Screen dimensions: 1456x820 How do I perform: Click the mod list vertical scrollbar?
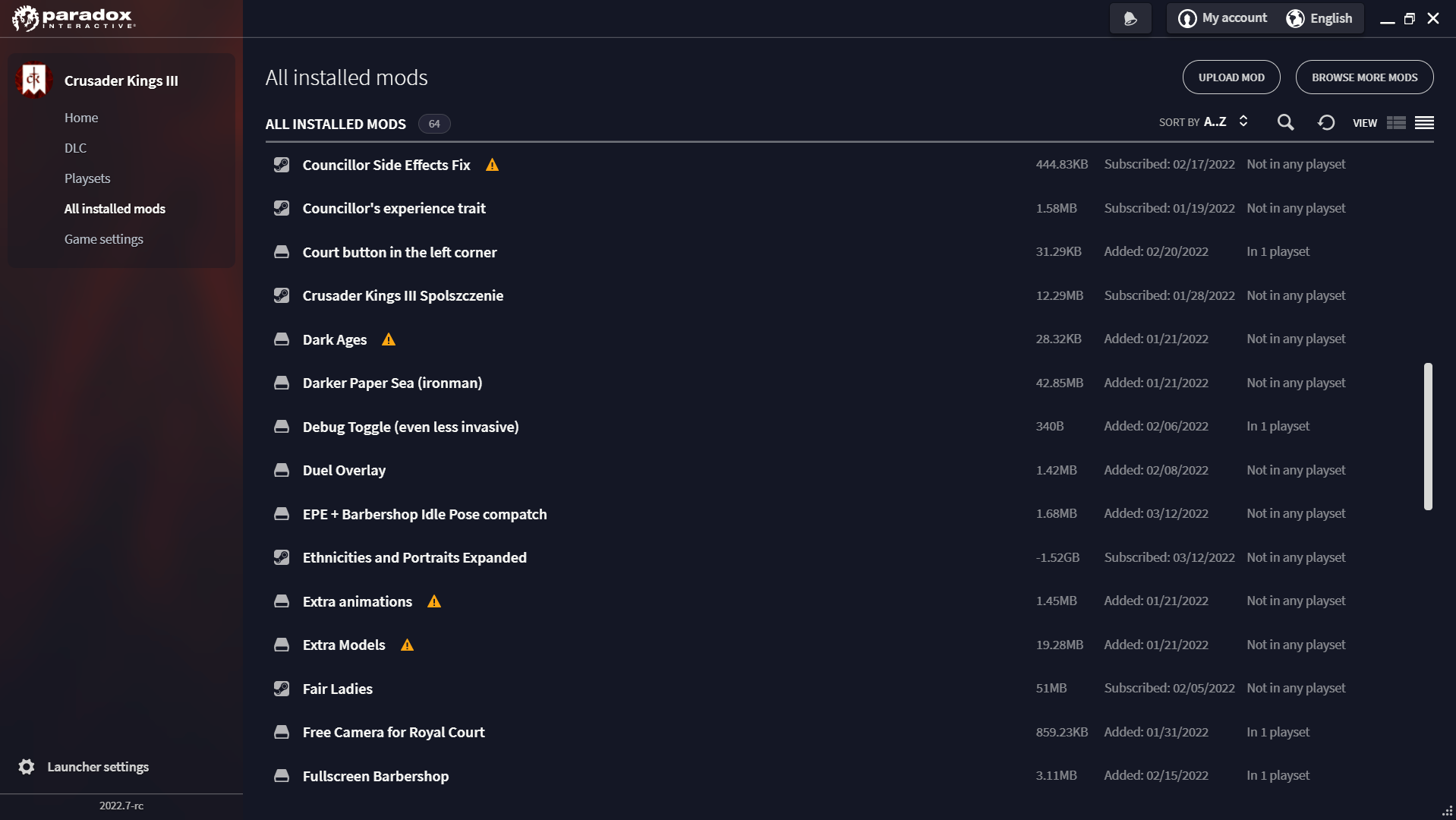pos(1428,437)
